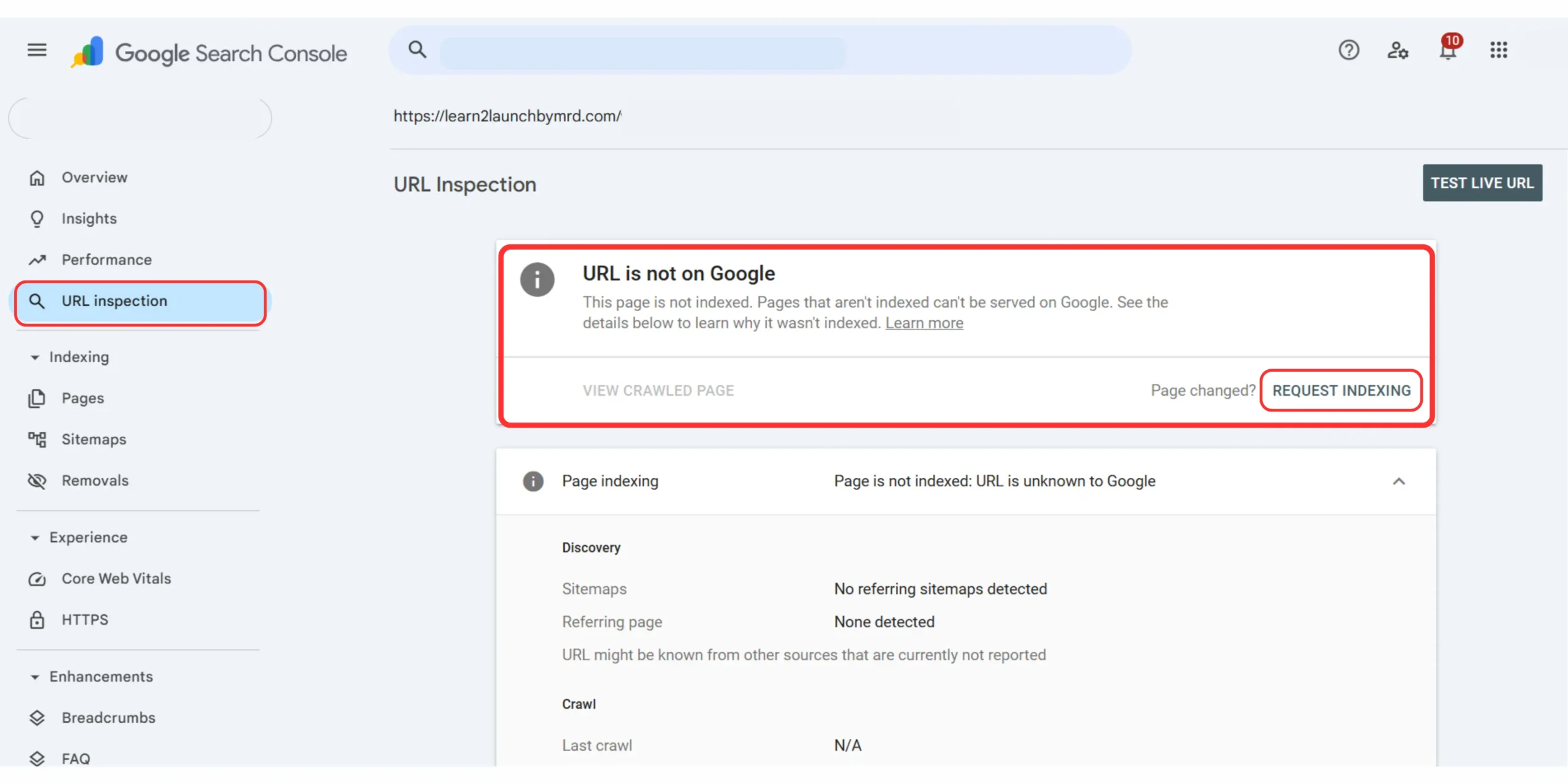Open the hamburger main menu
Screen dimensions: 1568x784
point(37,50)
